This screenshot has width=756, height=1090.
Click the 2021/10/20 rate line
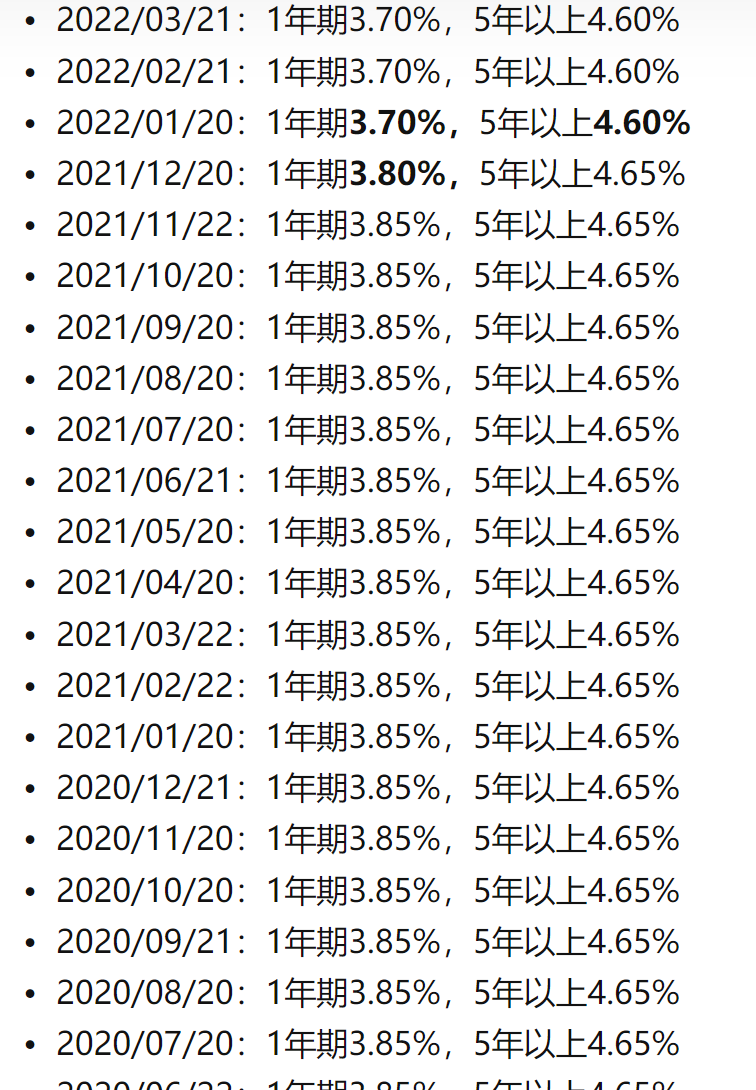click(x=367, y=276)
